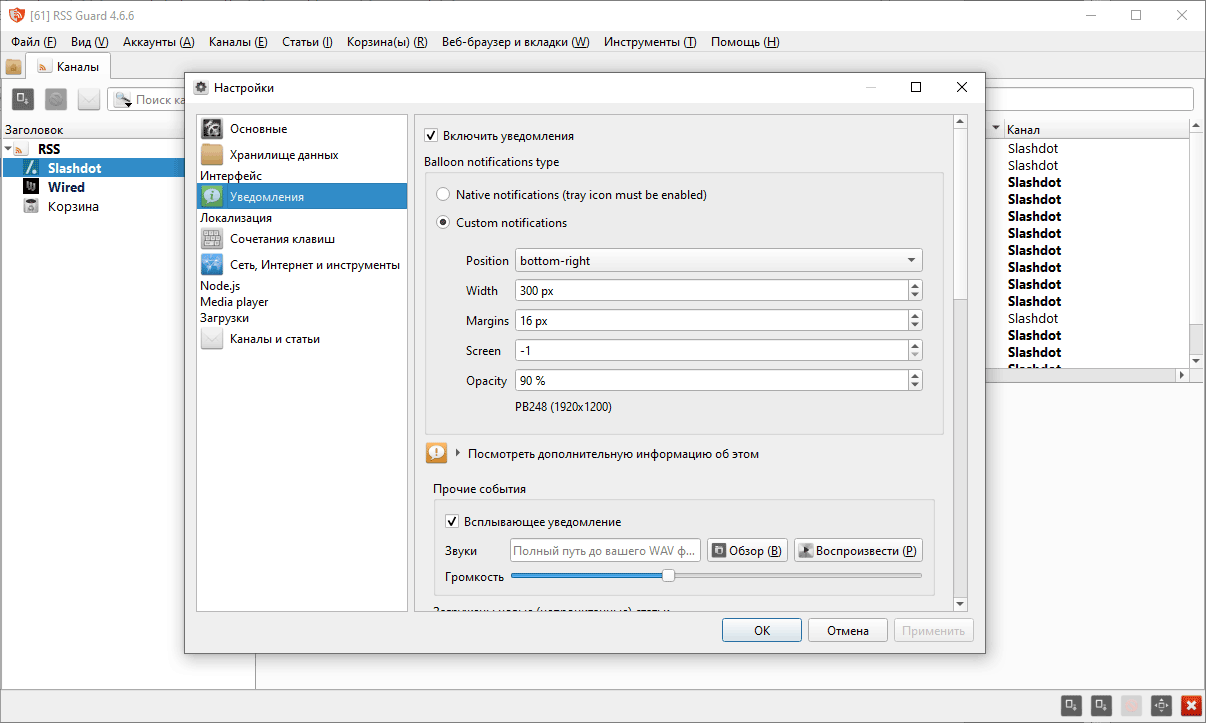
Task: Click the settings panel scrollbar up arrow
Action: click(x=960, y=123)
